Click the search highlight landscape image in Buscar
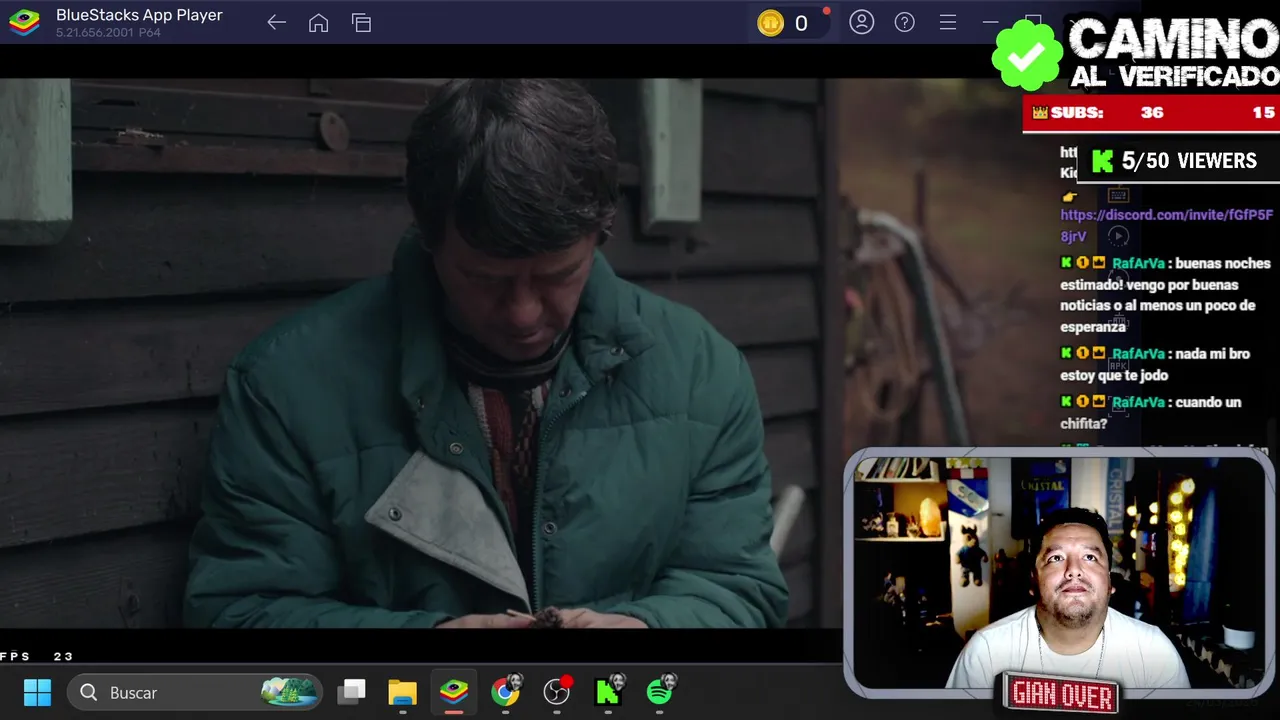 click(290, 691)
